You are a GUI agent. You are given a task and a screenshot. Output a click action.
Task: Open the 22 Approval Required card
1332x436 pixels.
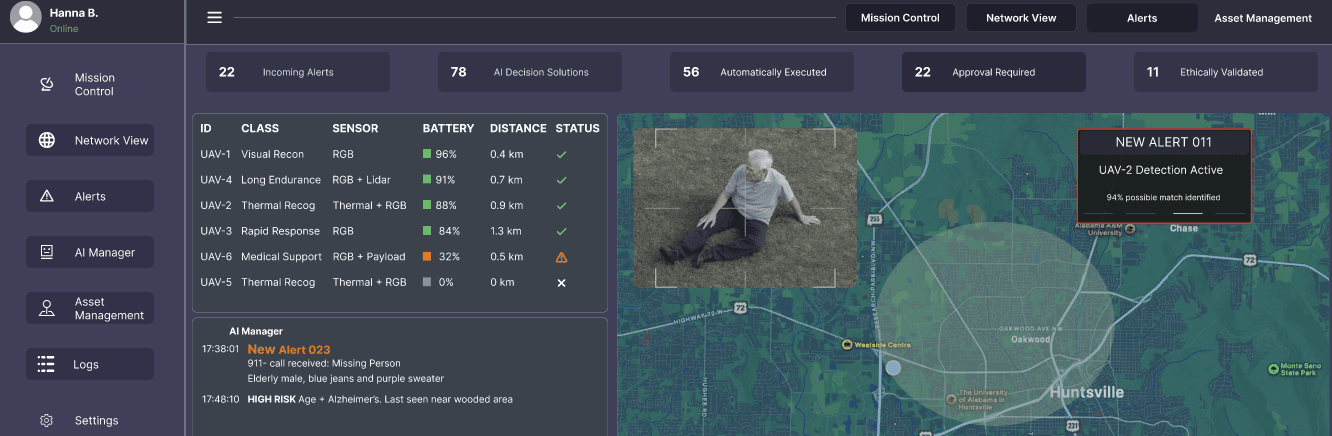click(x=994, y=72)
